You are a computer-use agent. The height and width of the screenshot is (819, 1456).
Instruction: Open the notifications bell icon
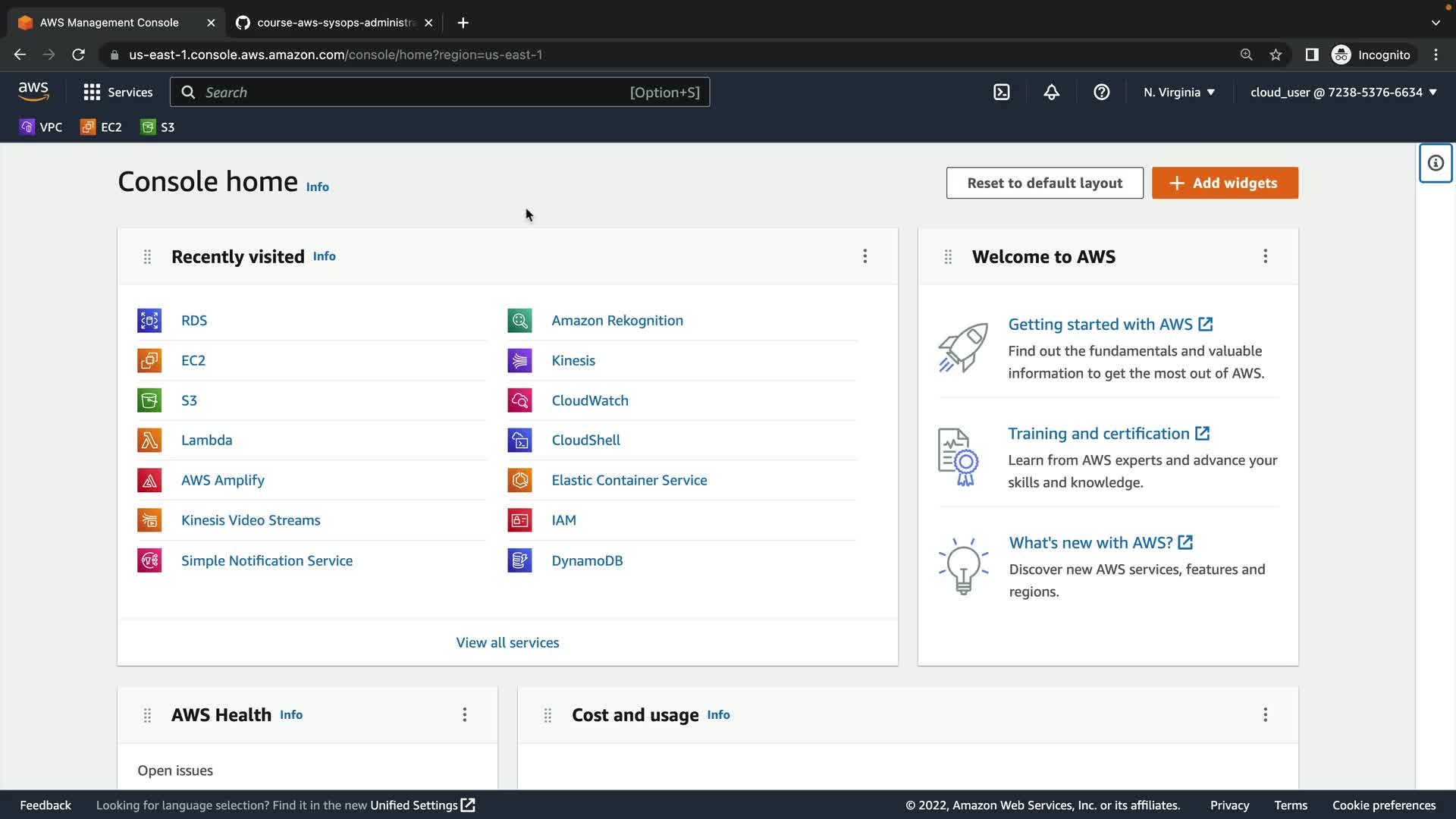(x=1051, y=93)
